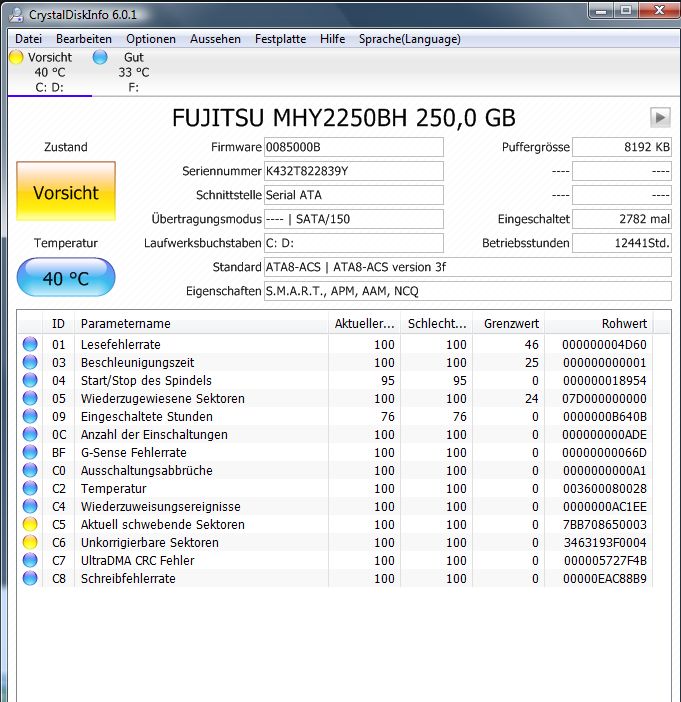
Task: Click raw value 7BB708650003
Action: (604, 524)
